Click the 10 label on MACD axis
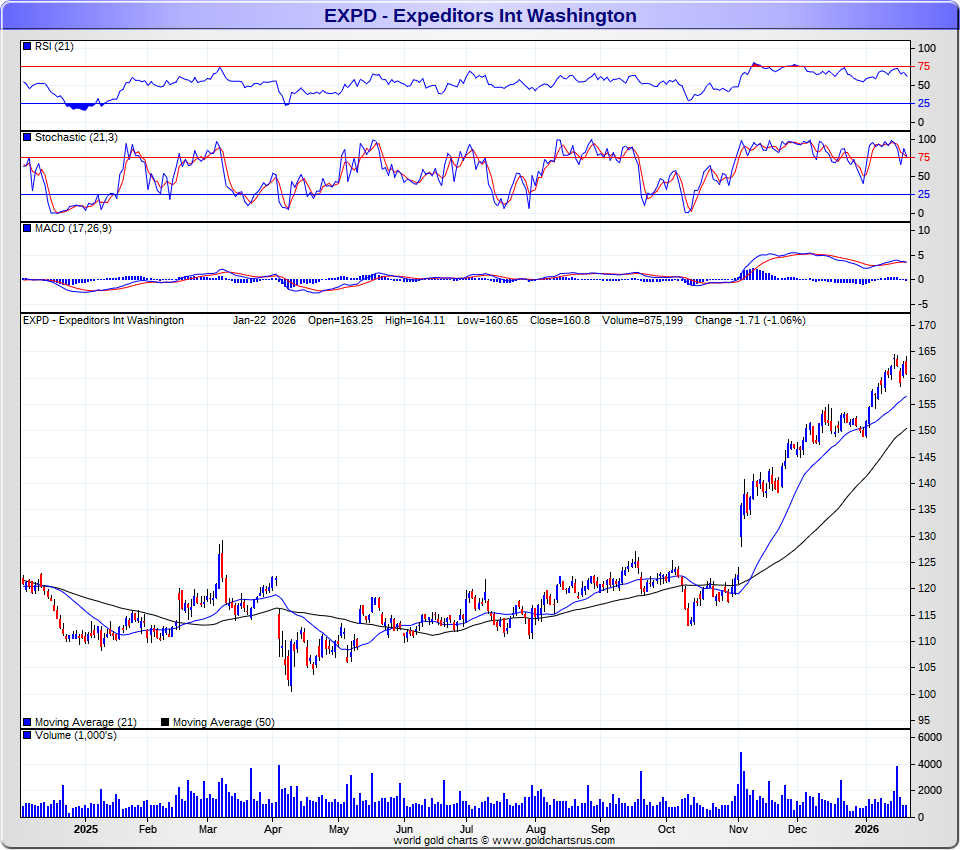Image resolution: width=960 pixels, height=850 pixels. coord(924,230)
